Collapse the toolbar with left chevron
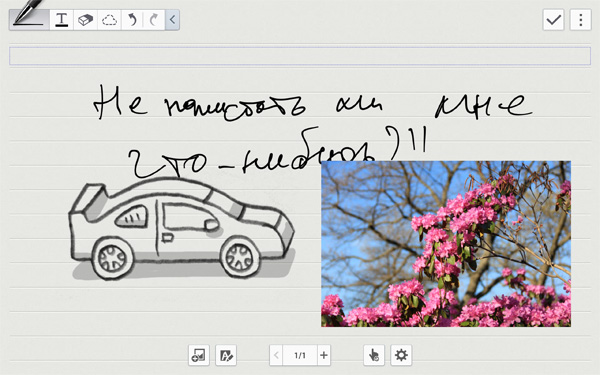Screen dimensions: 600x375 coord(172,20)
